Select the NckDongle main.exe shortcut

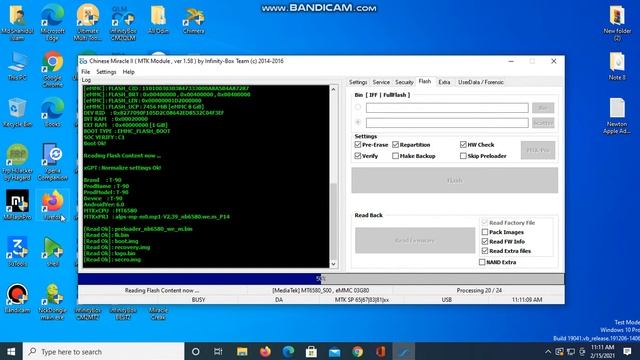(53, 302)
